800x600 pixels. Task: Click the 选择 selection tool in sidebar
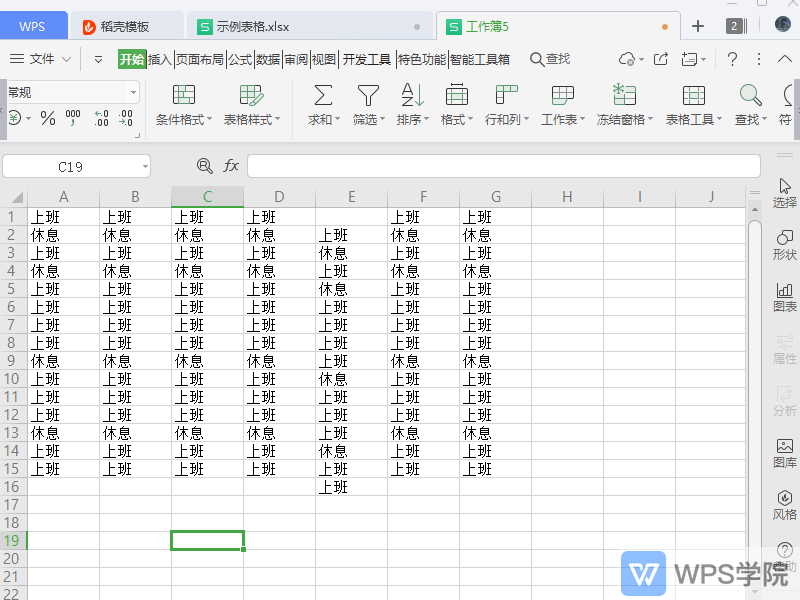785,191
